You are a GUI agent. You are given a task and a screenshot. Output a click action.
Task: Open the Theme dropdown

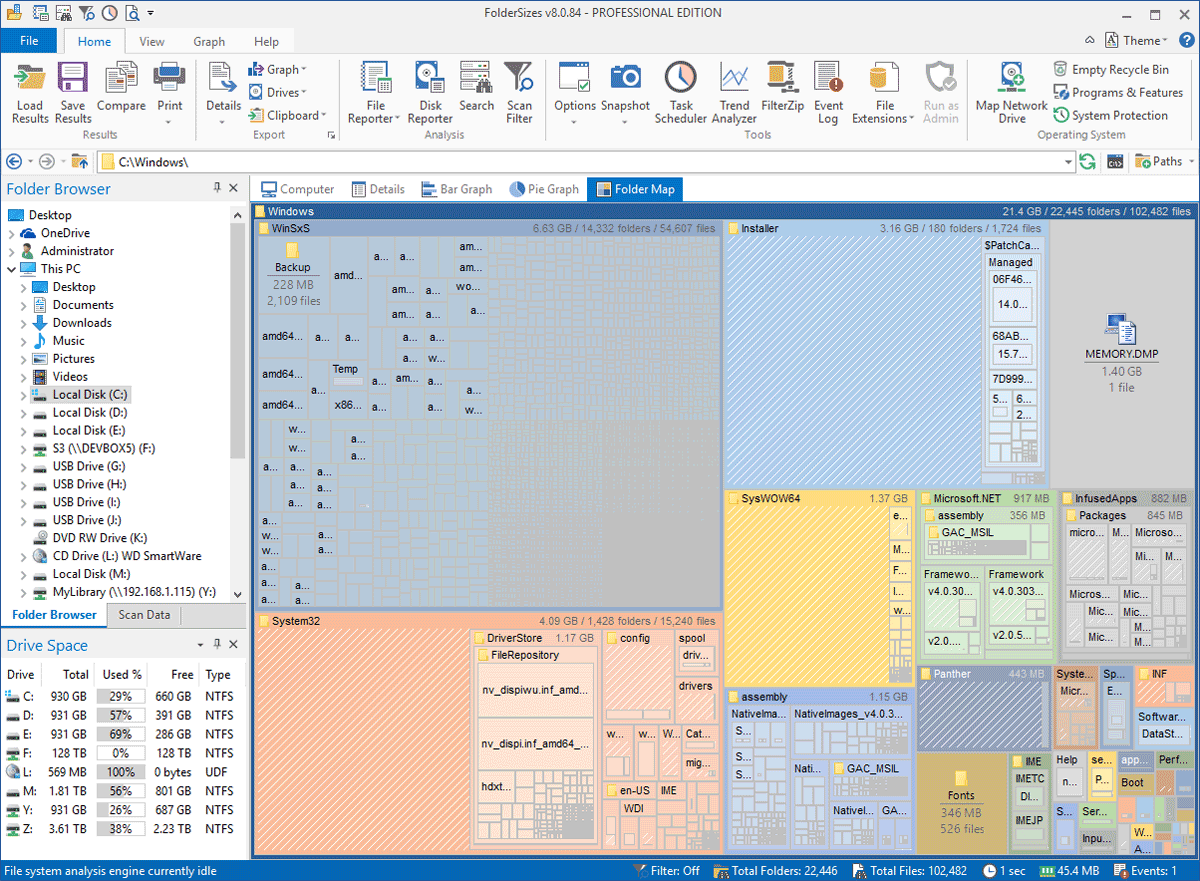click(1136, 41)
